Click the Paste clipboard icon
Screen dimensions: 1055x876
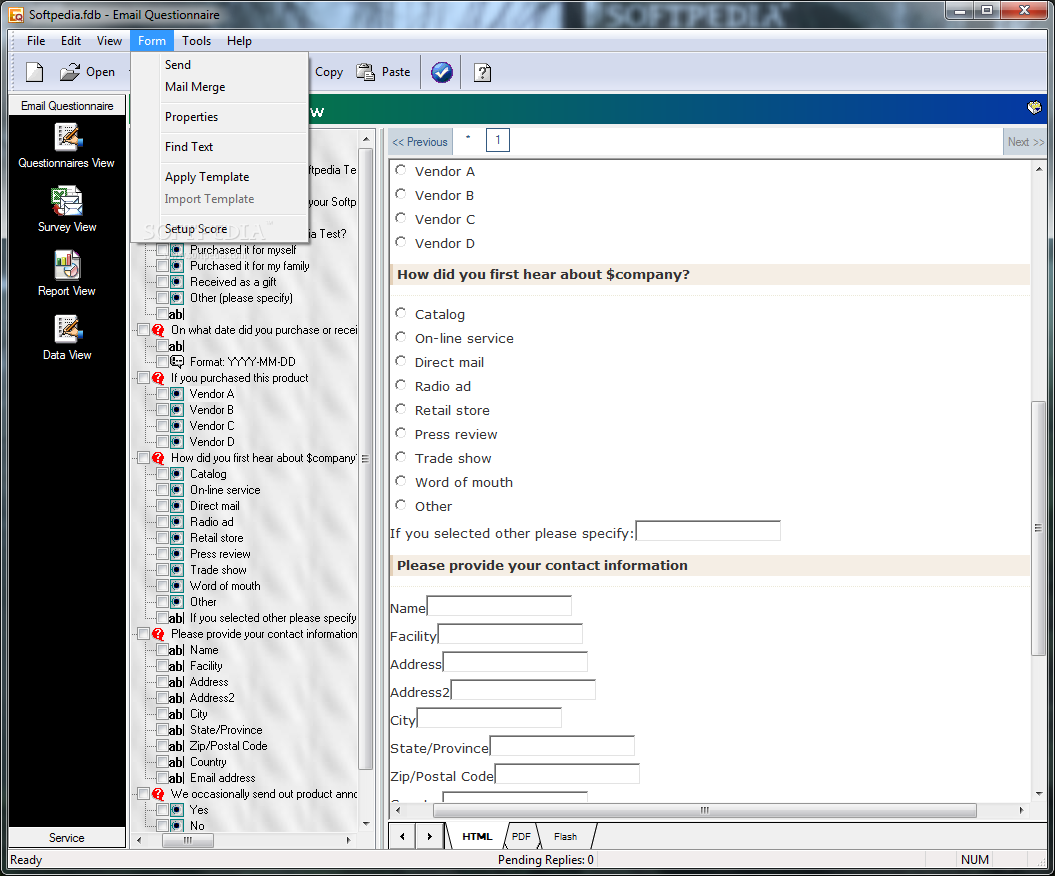tap(365, 72)
